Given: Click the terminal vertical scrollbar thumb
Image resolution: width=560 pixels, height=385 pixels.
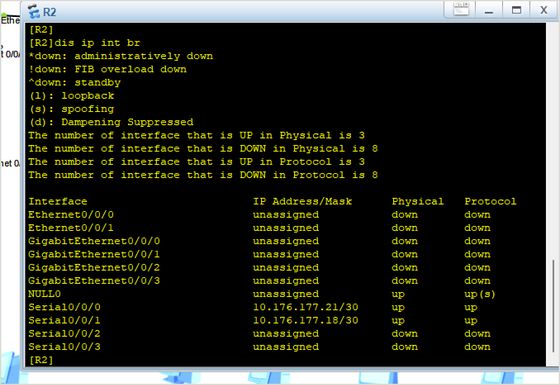Looking at the screenshot, I should tap(553, 305).
